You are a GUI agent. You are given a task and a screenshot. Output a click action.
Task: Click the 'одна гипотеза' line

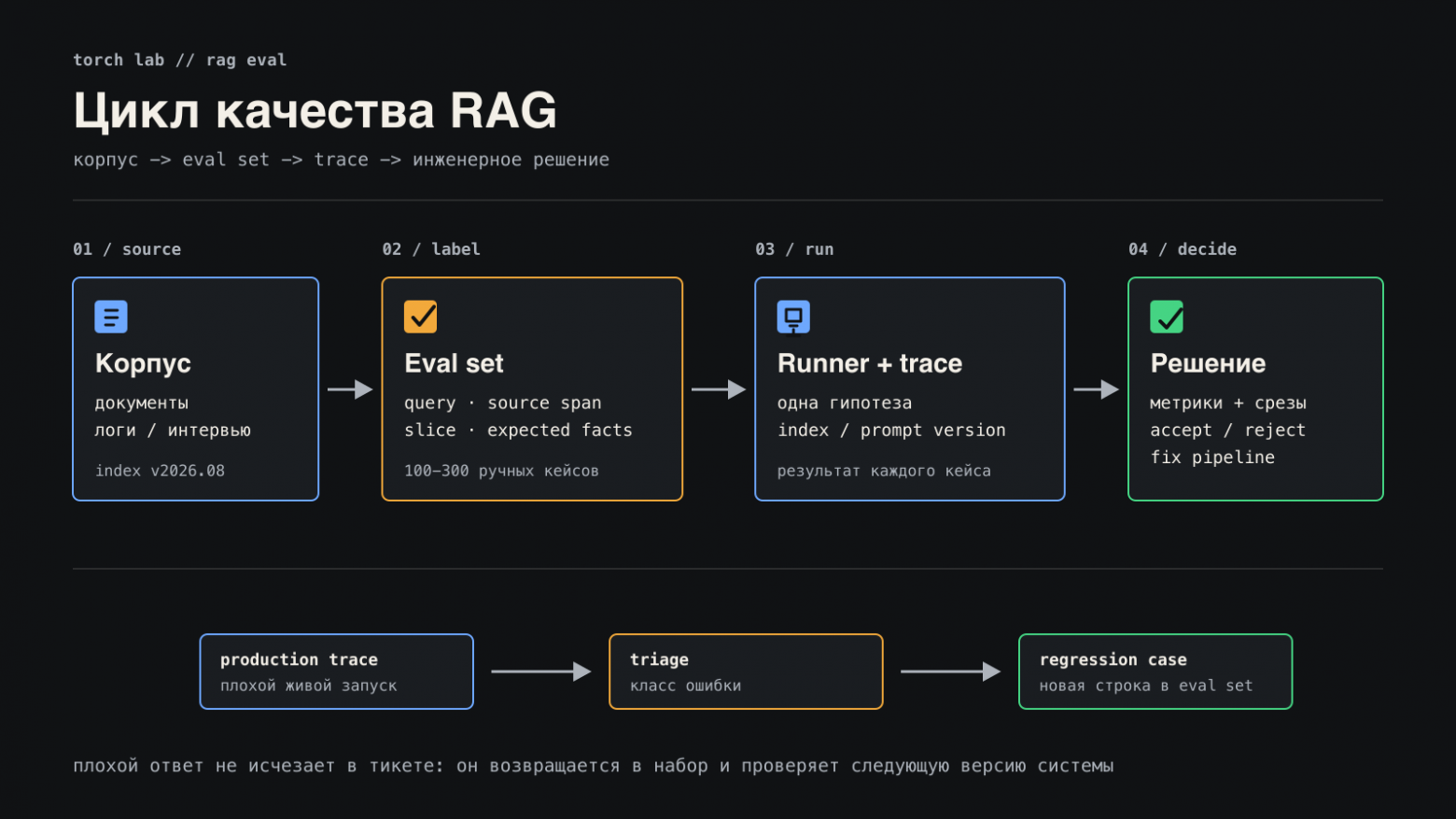coord(845,403)
